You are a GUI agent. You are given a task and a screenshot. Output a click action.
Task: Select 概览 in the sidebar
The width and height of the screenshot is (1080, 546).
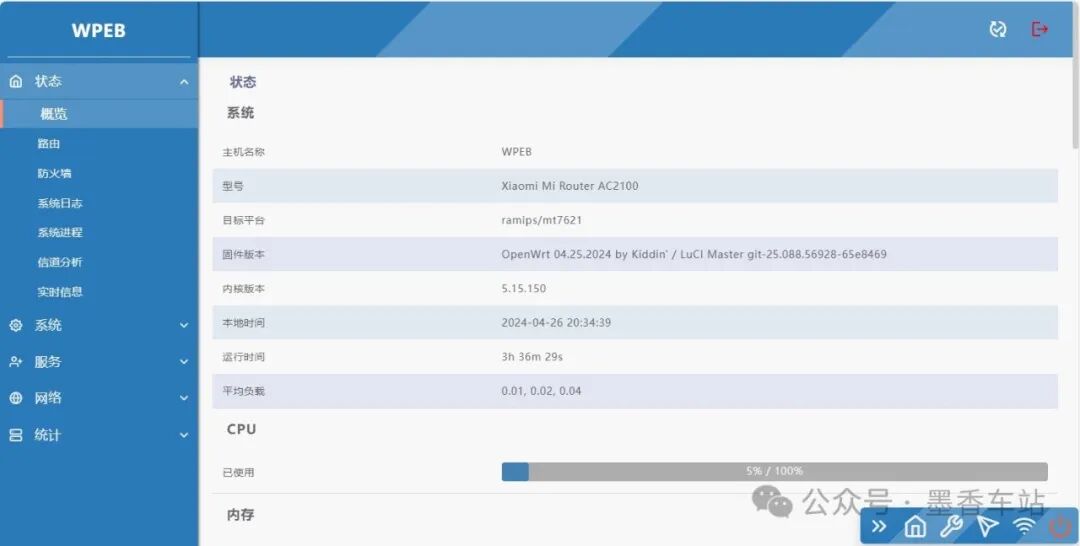pos(99,114)
